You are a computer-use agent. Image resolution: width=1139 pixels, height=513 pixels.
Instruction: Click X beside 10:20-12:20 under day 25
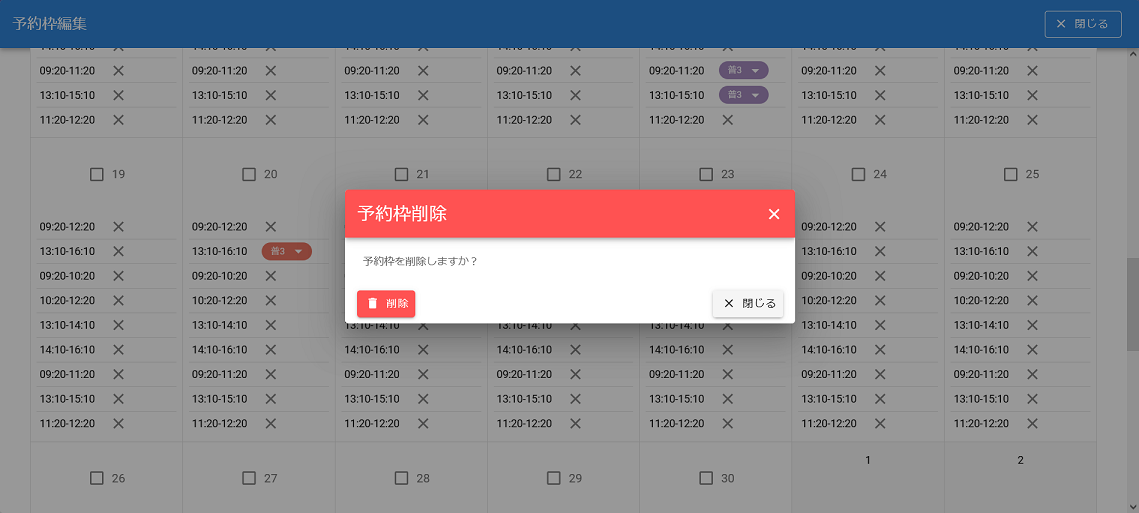click(1032, 300)
